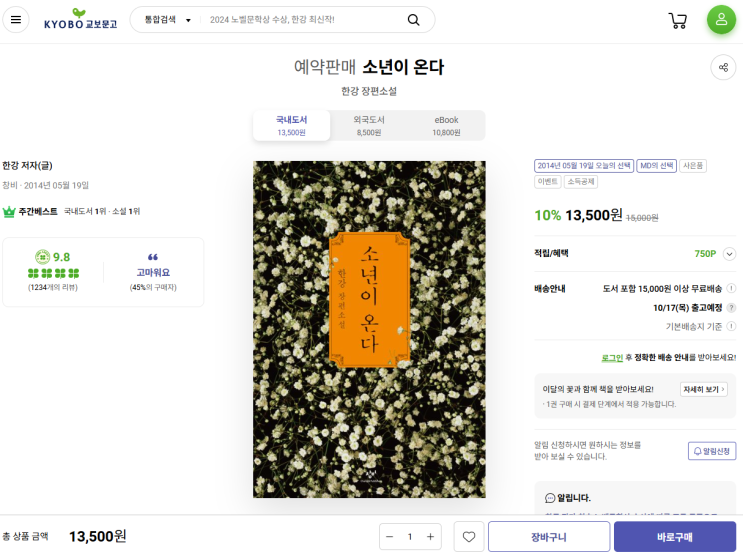Open the shopping cart icon
Screen dimensions: 743x555
678,20
